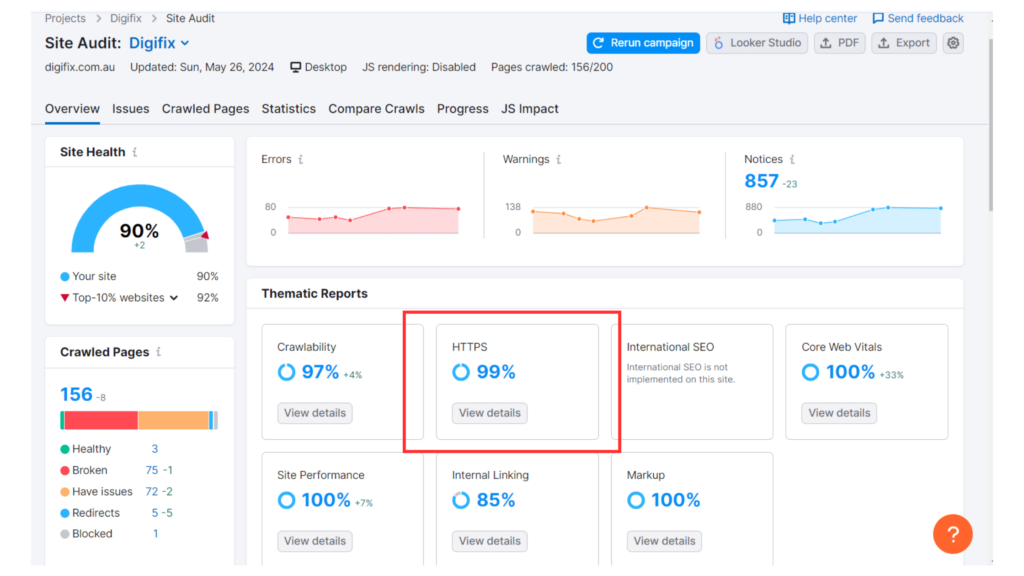The image size is (1024, 576).
Task: Open the Crawled Pages tab
Action: click(205, 109)
